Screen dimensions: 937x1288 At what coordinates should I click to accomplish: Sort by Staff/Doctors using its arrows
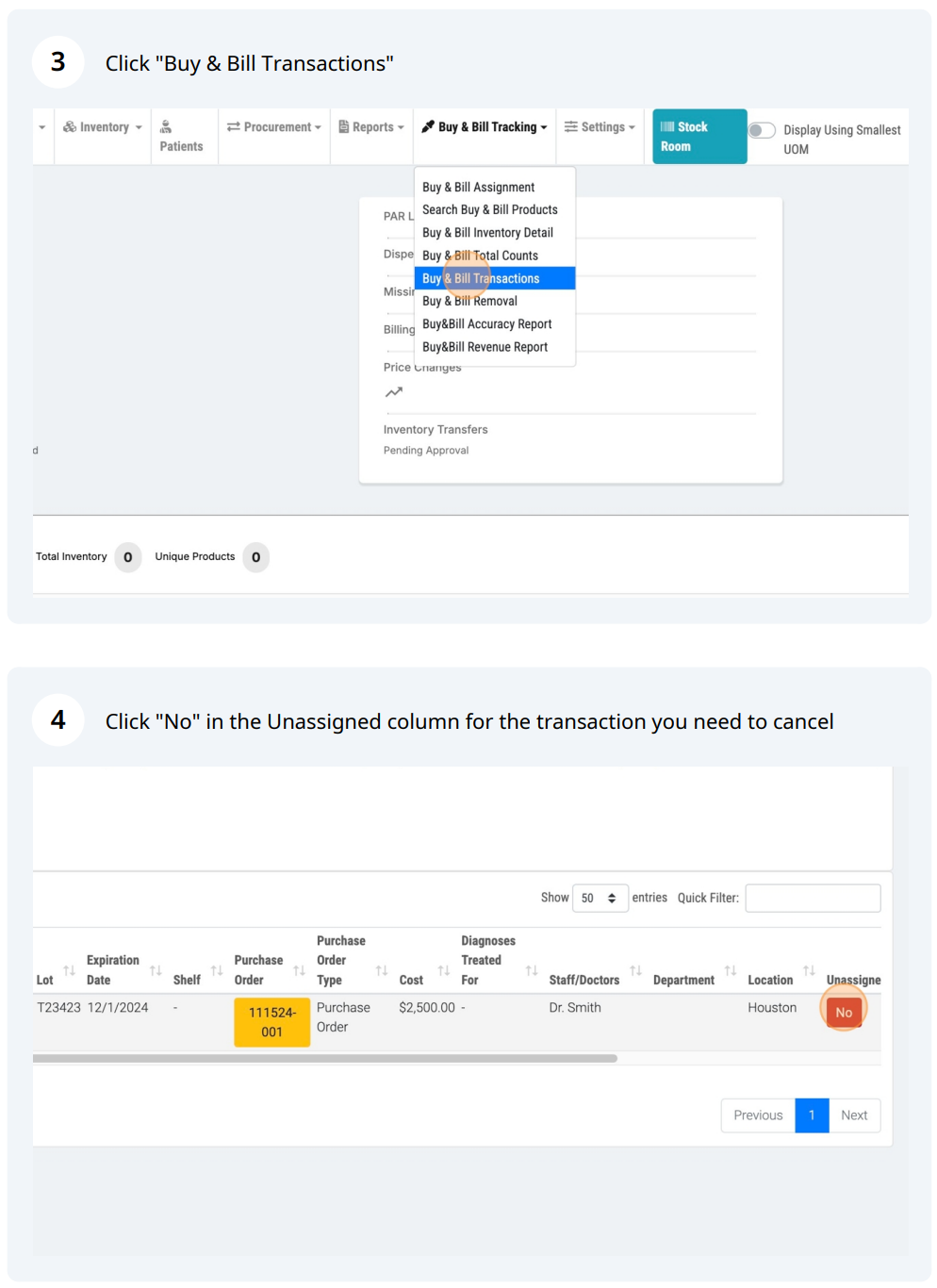point(635,970)
